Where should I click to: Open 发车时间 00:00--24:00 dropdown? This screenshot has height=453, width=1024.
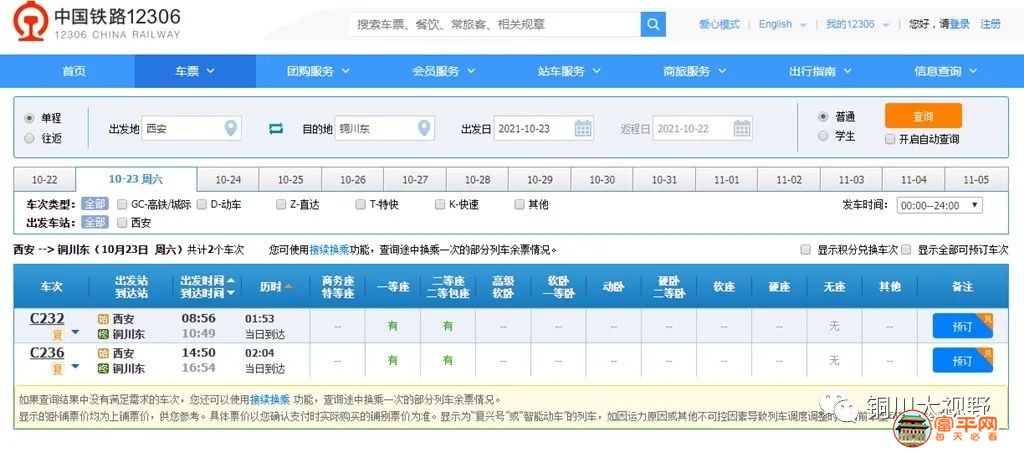point(939,206)
